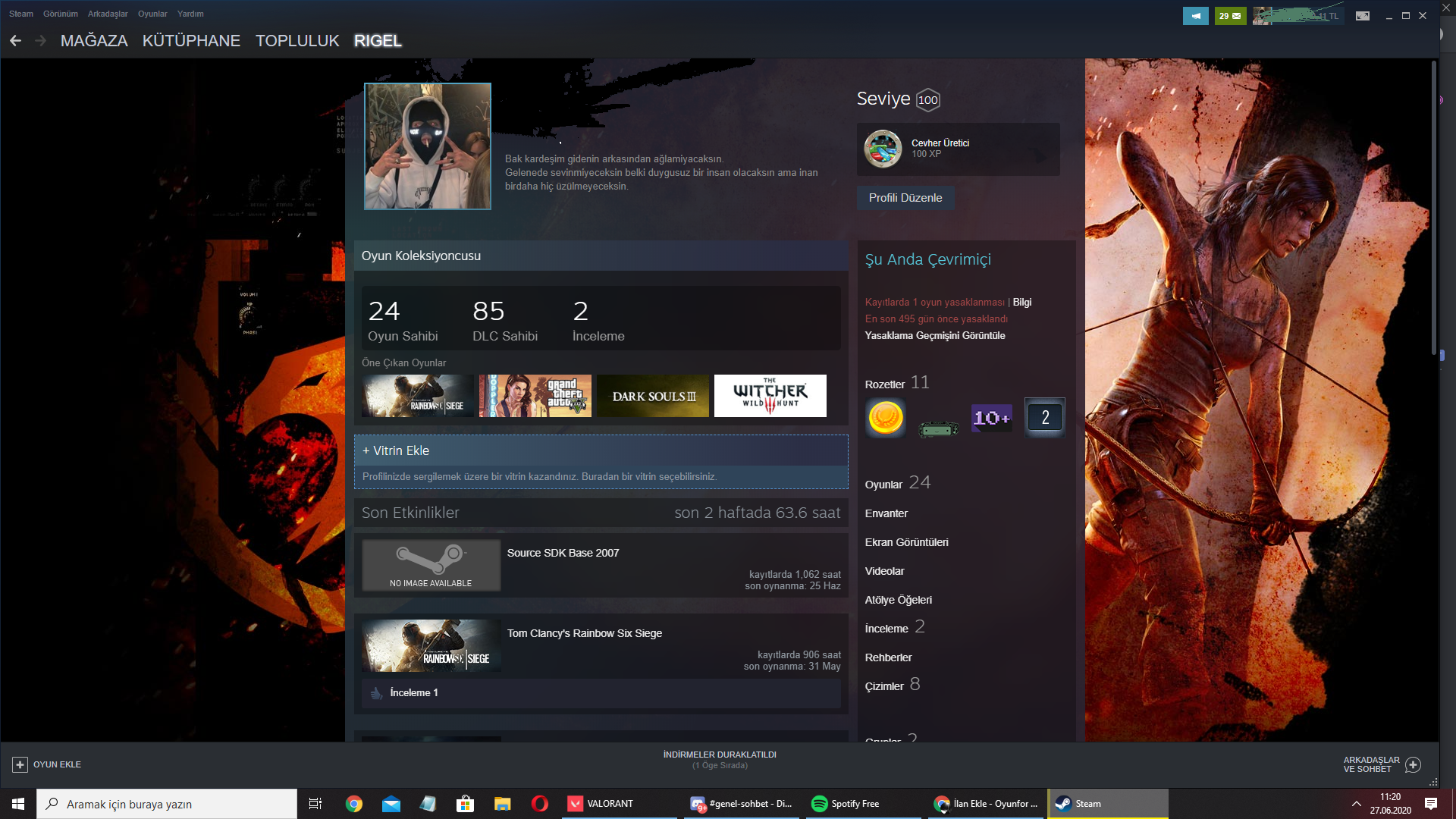Open Atölye Öğeleri link
Image resolution: width=1456 pixels, height=819 pixels.
(899, 600)
